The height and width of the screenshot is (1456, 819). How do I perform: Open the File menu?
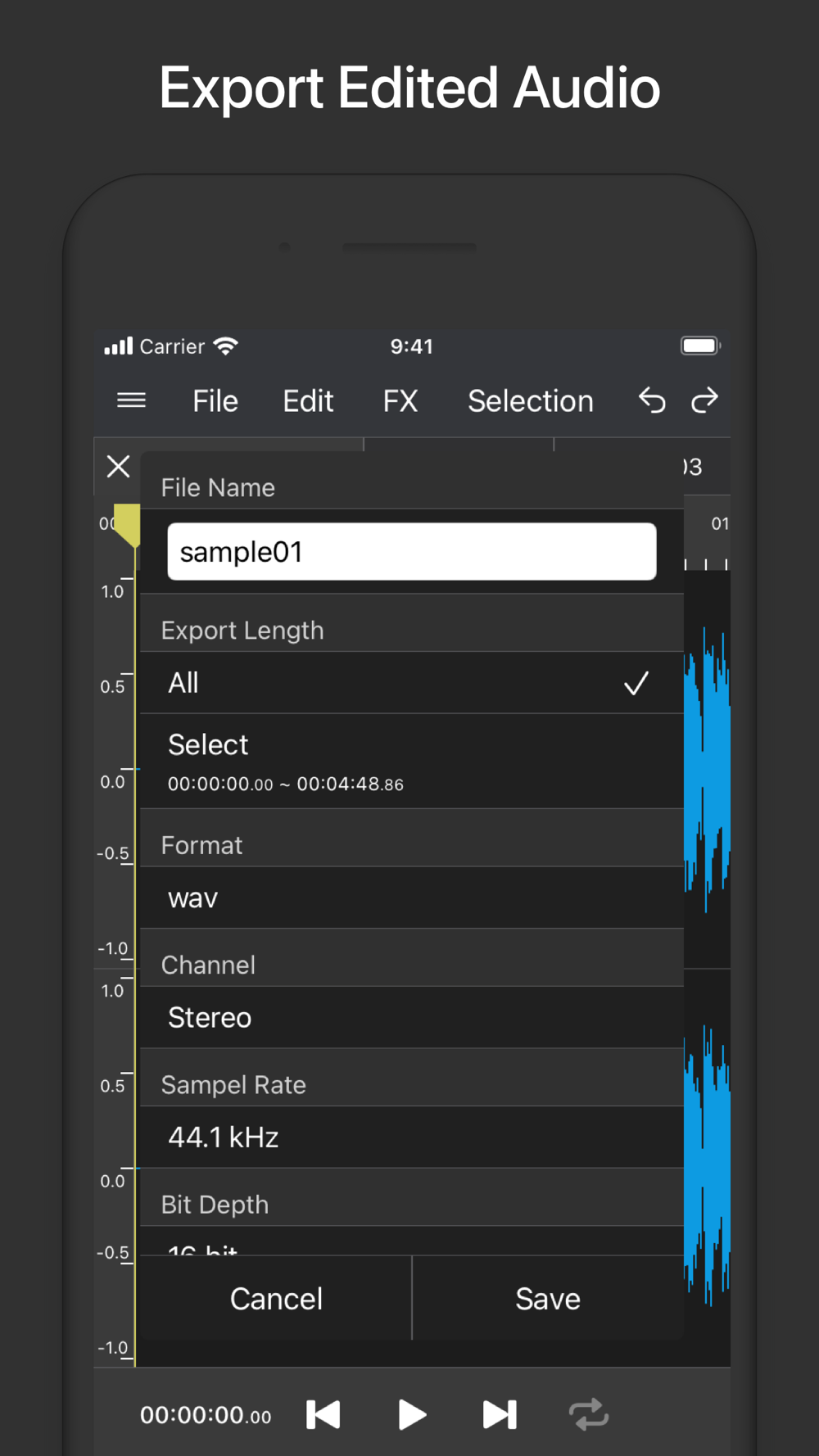click(215, 401)
